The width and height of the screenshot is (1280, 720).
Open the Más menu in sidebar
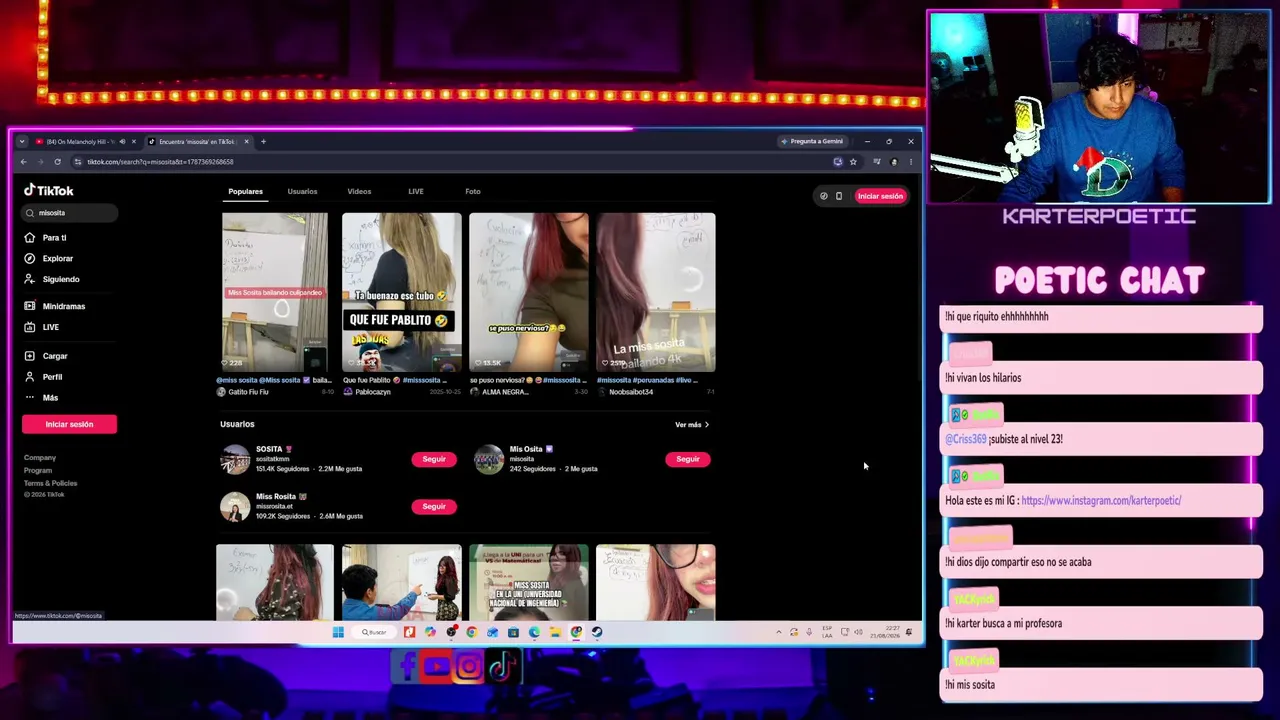click(x=42, y=398)
